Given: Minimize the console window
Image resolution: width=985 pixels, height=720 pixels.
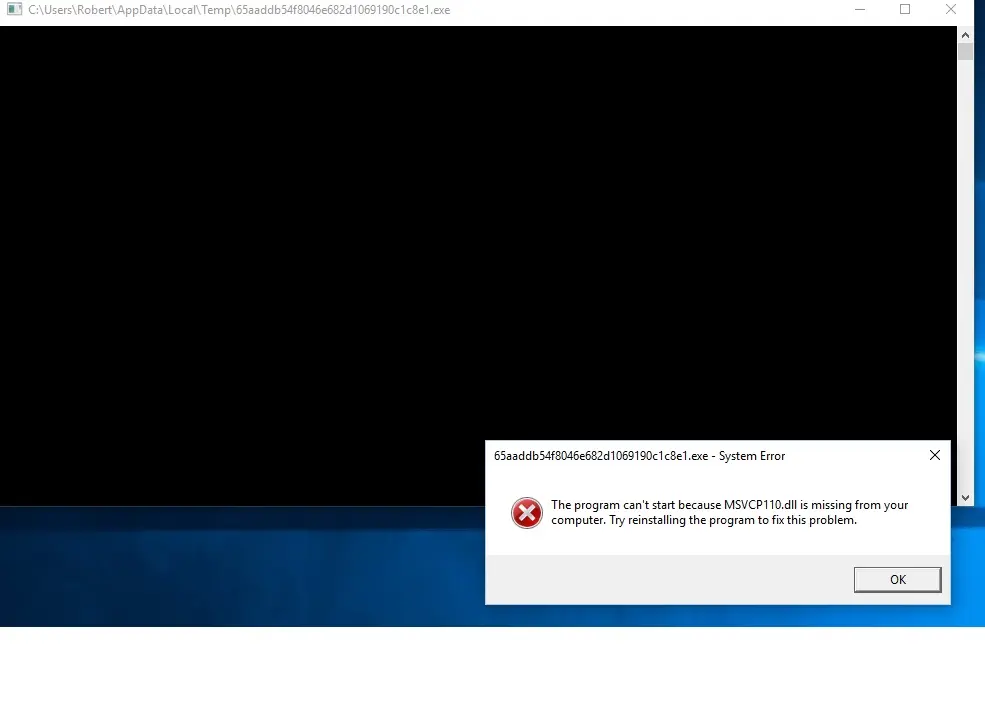Looking at the screenshot, I should [x=859, y=9].
